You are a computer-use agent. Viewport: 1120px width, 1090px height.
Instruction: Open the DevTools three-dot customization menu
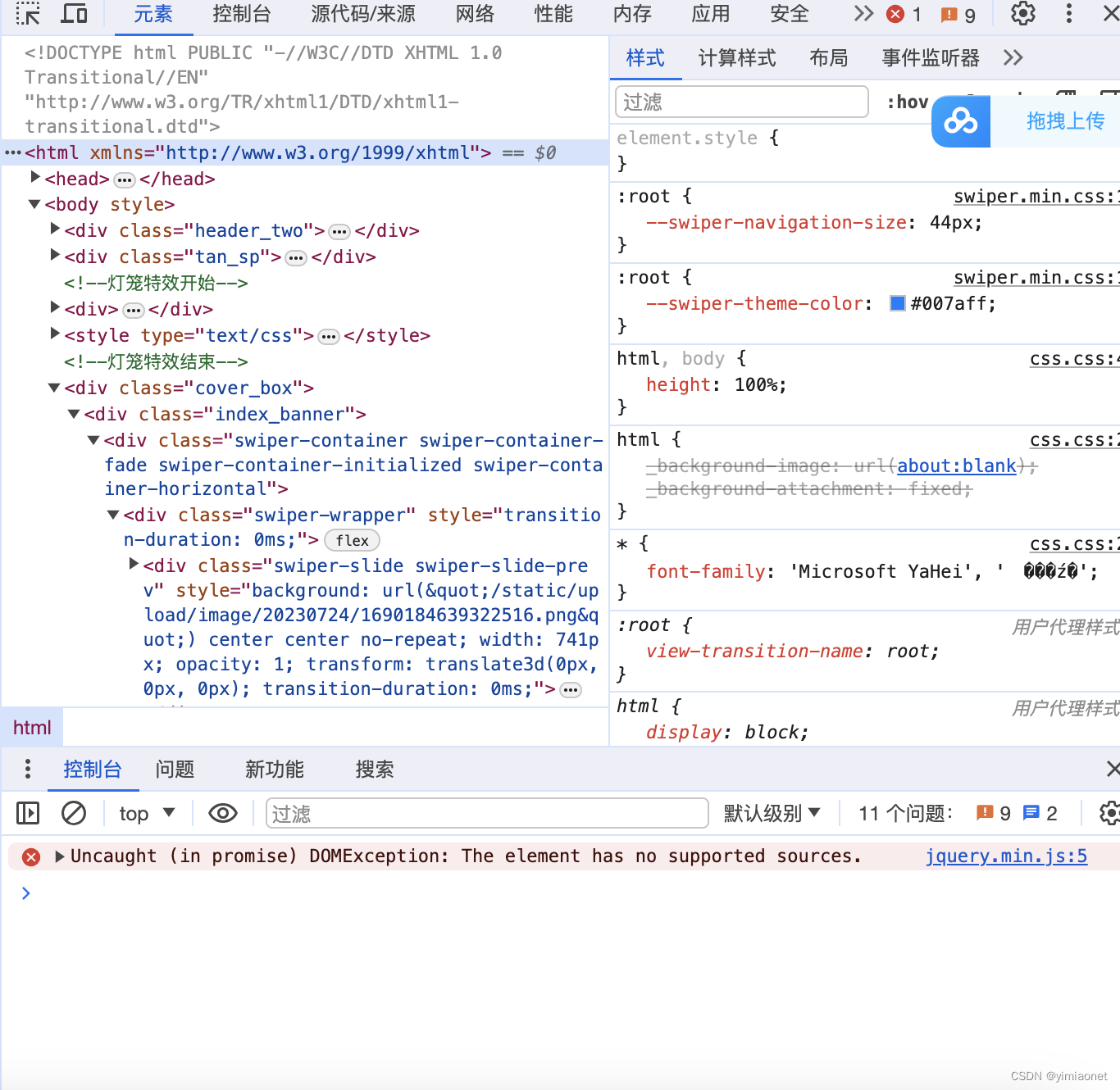[x=1068, y=14]
